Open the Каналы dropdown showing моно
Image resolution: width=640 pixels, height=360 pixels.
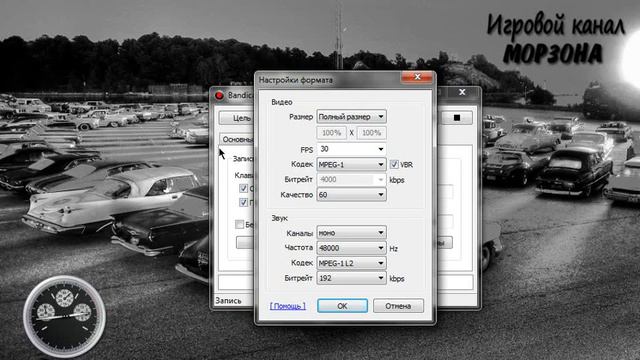click(351, 233)
